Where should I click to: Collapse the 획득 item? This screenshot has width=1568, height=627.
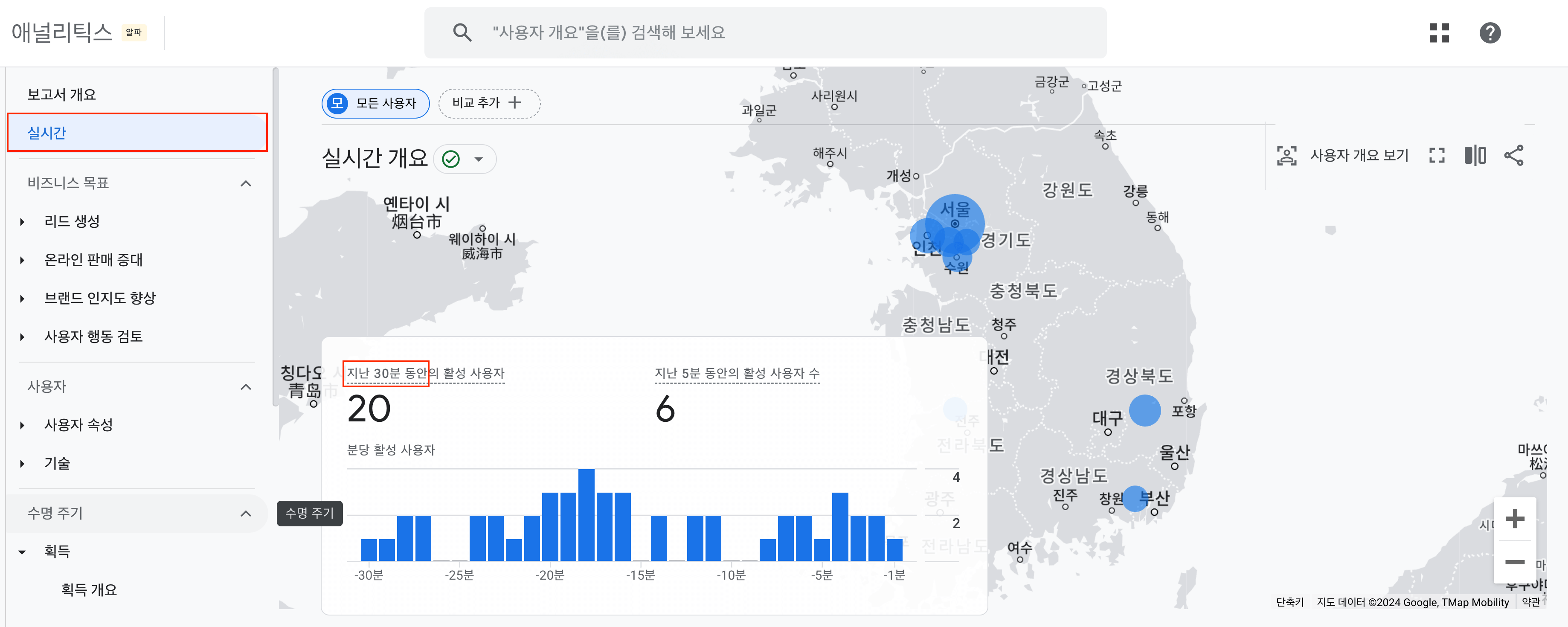(23, 552)
